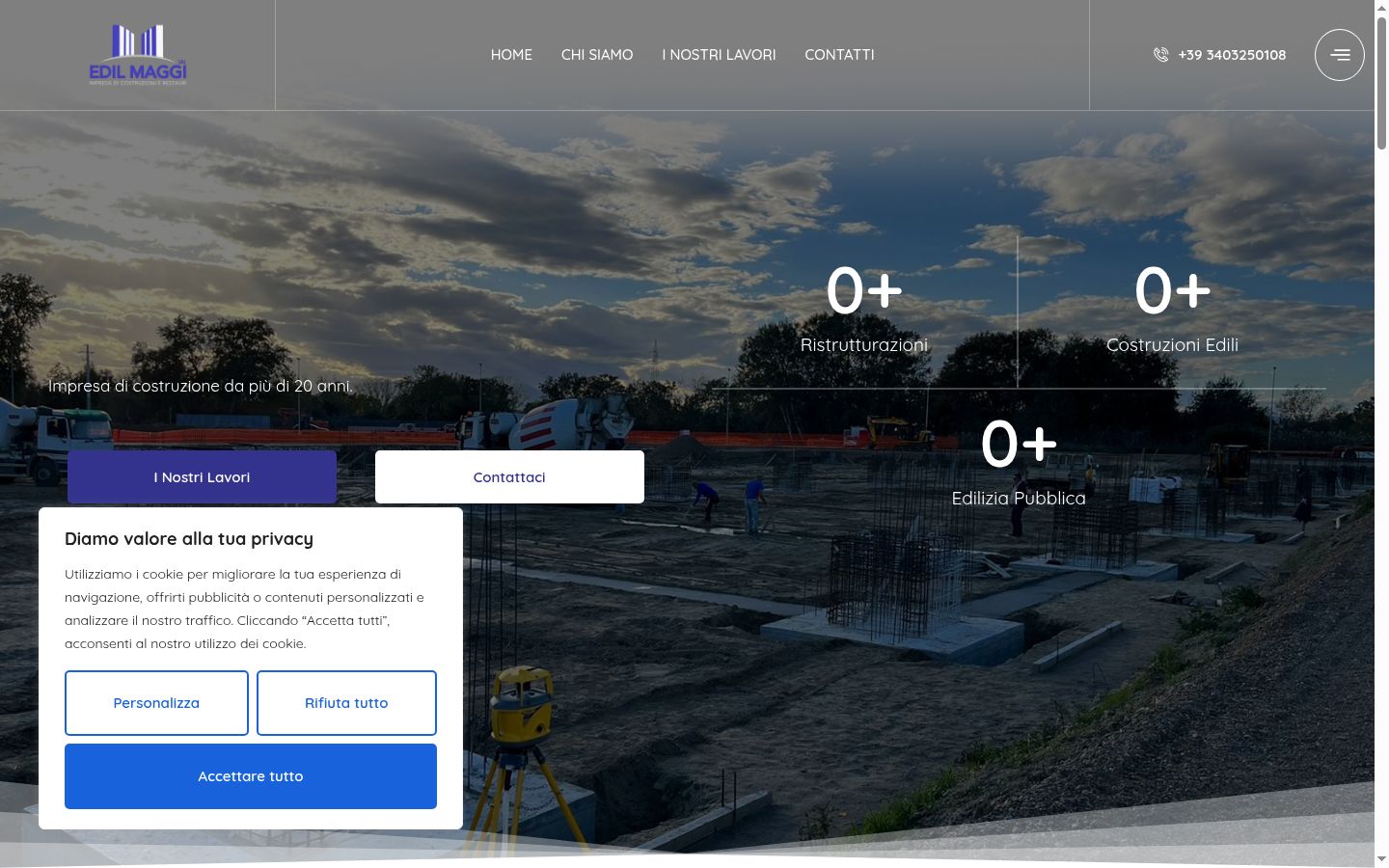Open the hamburger menu button

click(x=1340, y=55)
